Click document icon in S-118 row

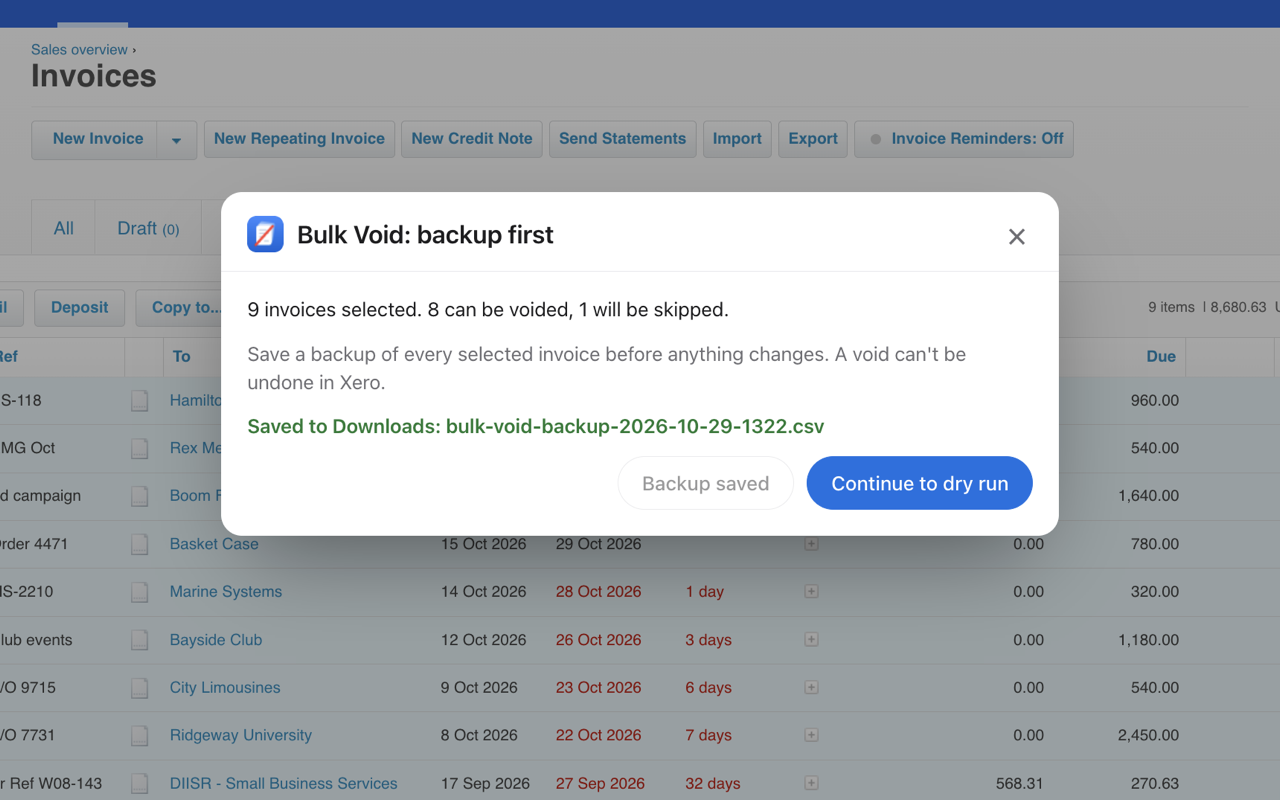(140, 400)
